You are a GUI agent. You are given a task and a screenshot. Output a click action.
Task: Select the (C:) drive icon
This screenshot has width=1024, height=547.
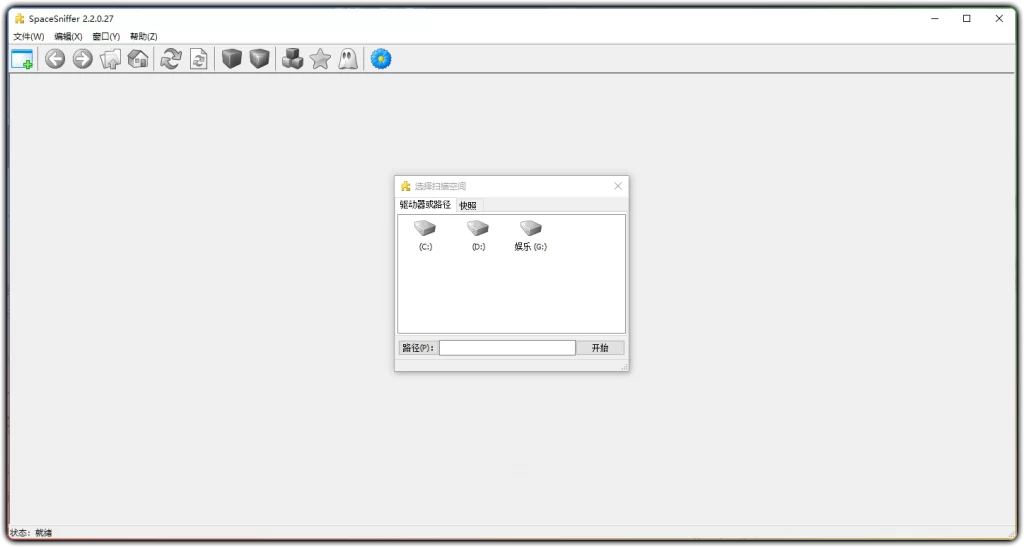click(425, 228)
